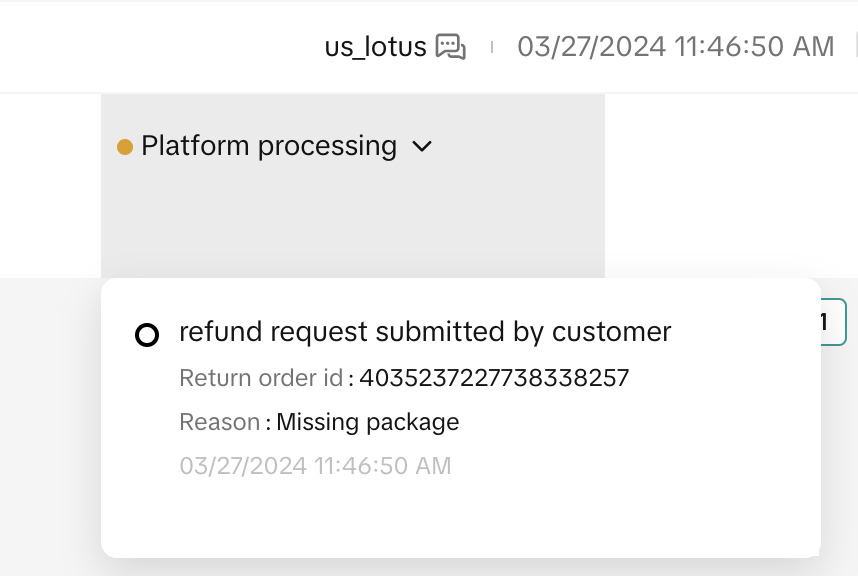
Task: Click the hollow circle timeline marker
Action: (147, 335)
